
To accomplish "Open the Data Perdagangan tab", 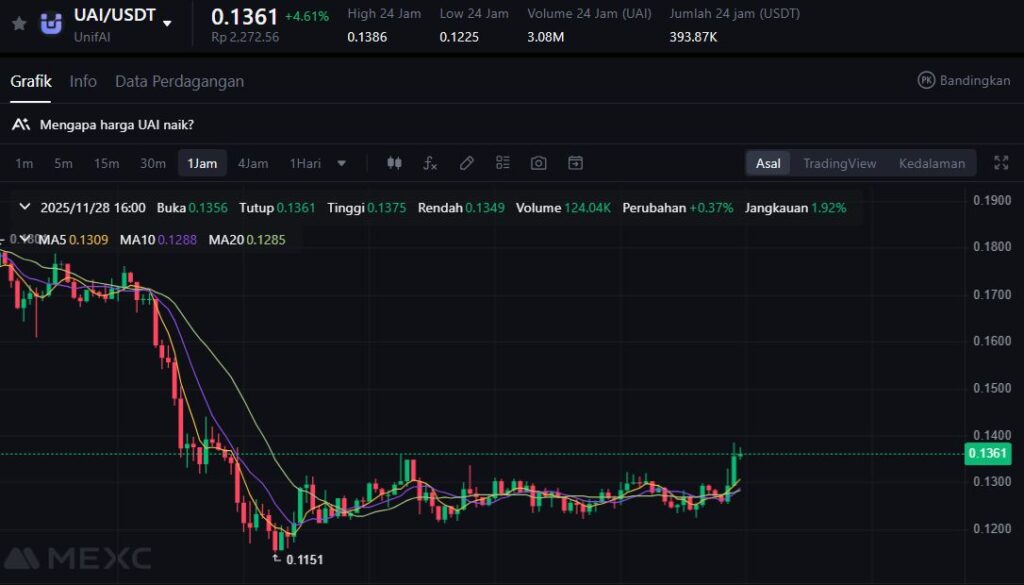I will (x=179, y=81).
